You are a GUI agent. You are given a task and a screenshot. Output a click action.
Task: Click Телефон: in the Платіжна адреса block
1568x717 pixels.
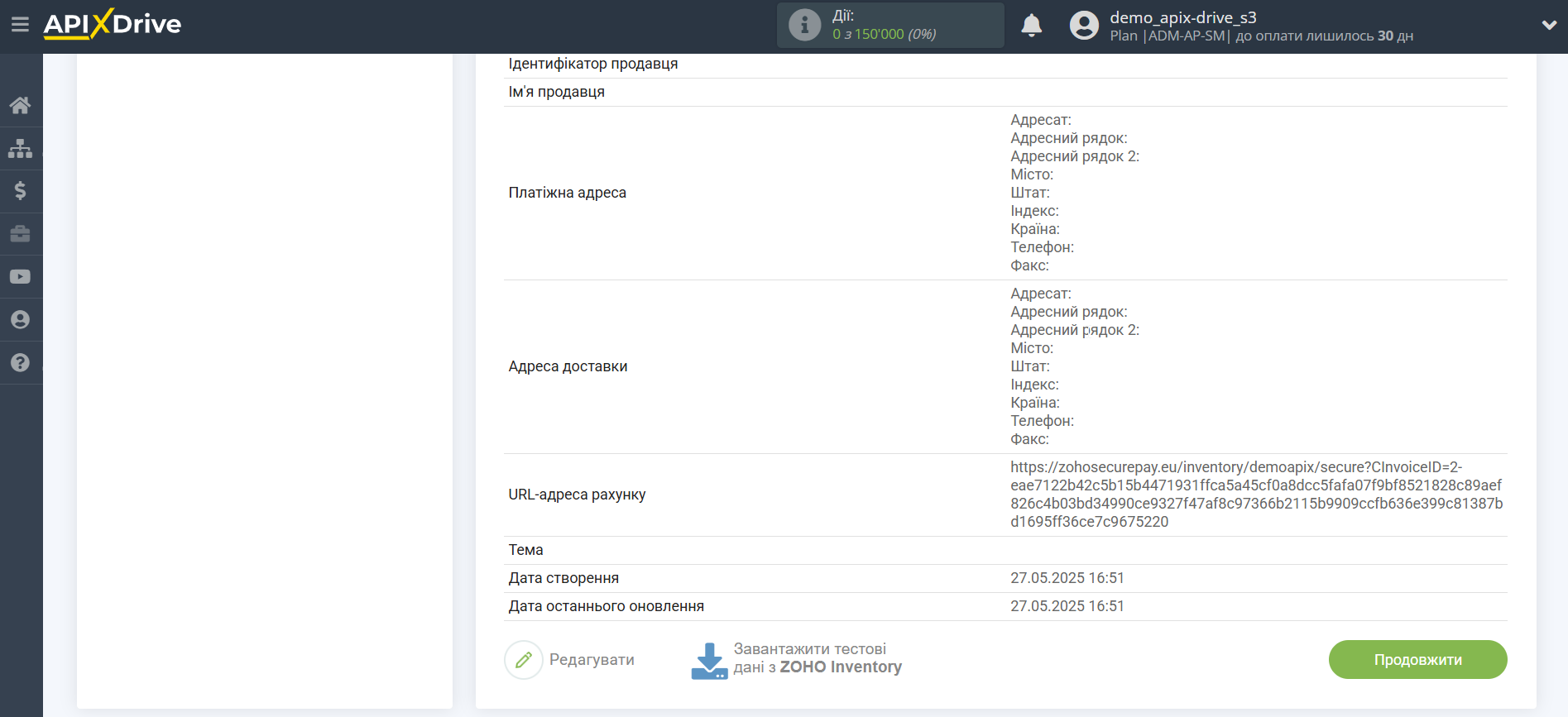(x=1042, y=247)
